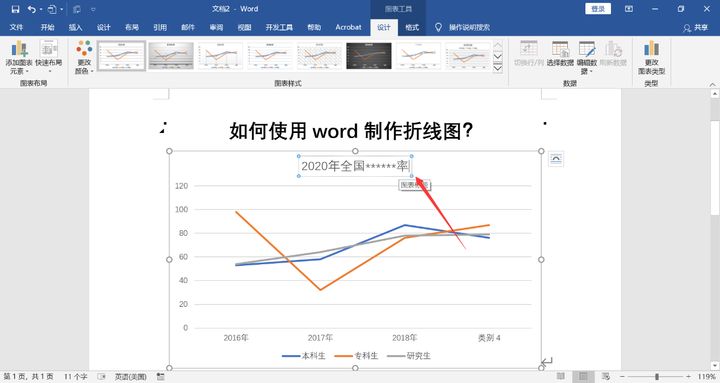Switch to the 引用 ribbon tab
720x383 pixels.
coord(160,27)
